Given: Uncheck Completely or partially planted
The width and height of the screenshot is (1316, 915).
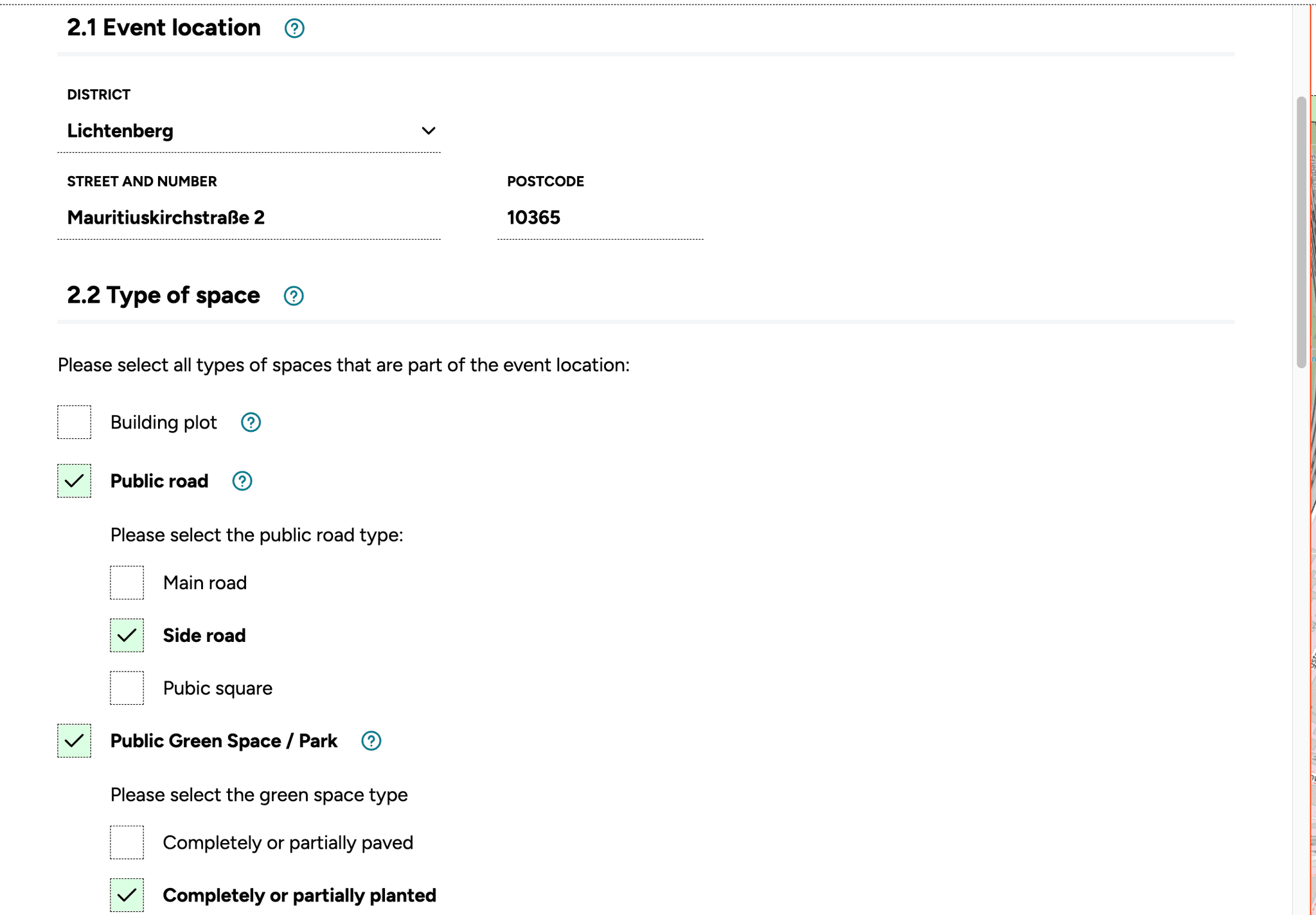Looking at the screenshot, I should coord(127,895).
